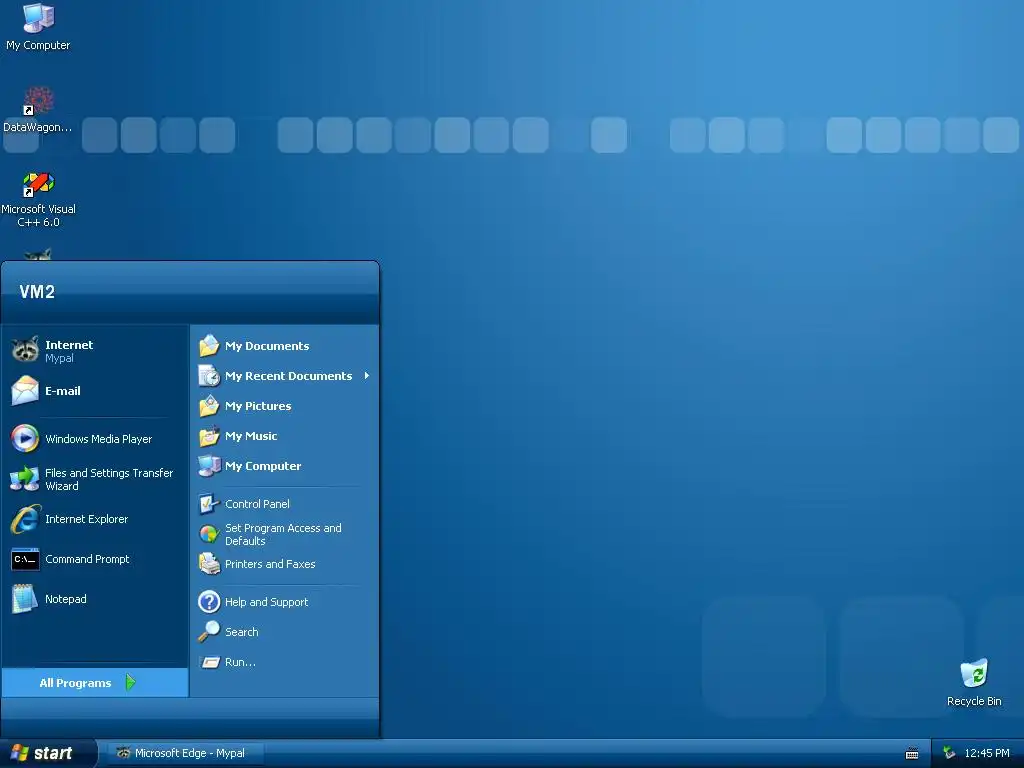The image size is (1024, 768).
Task: Click the My Pictures folder icon
Action: pyautogui.click(x=209, y=406)
